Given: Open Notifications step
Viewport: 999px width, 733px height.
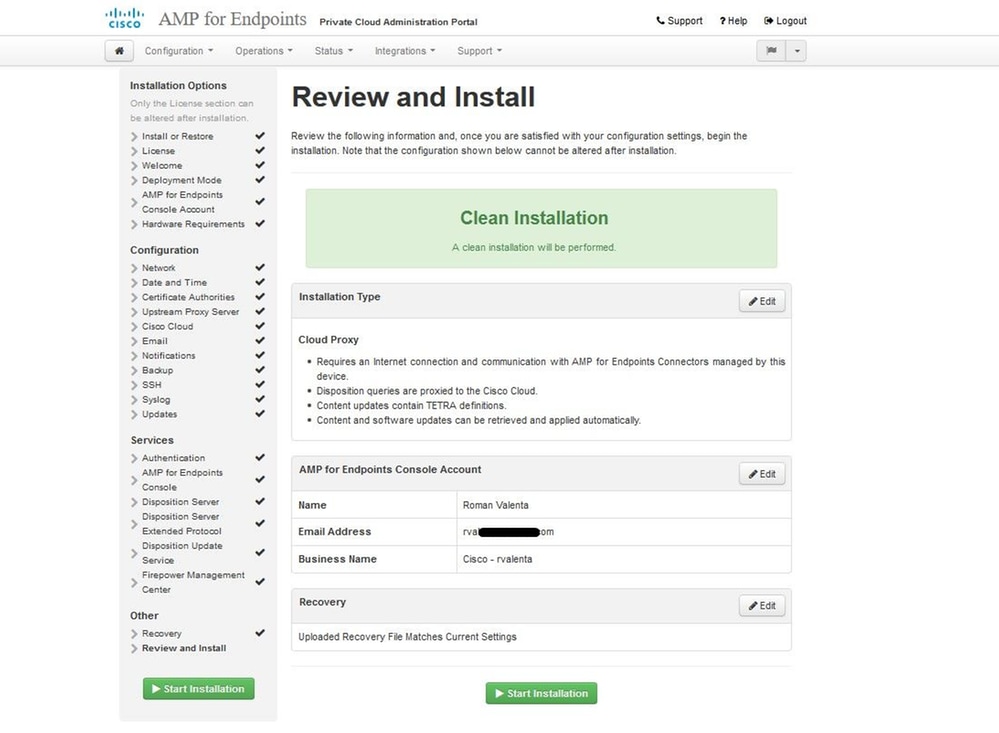Looking at the screenshot, I should [x=169, y=356].
